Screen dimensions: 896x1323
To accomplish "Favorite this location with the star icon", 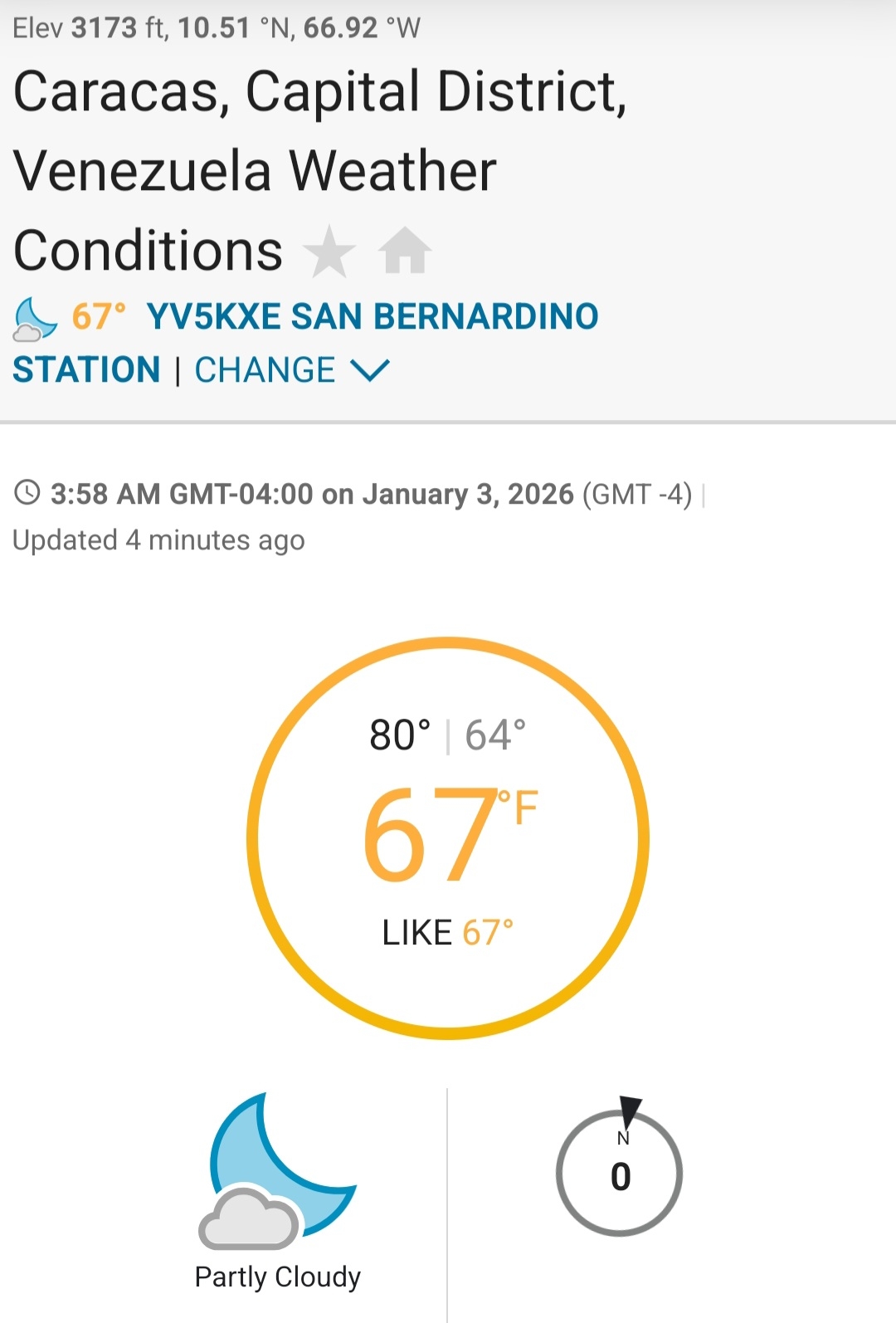I will tap(329, 251).
